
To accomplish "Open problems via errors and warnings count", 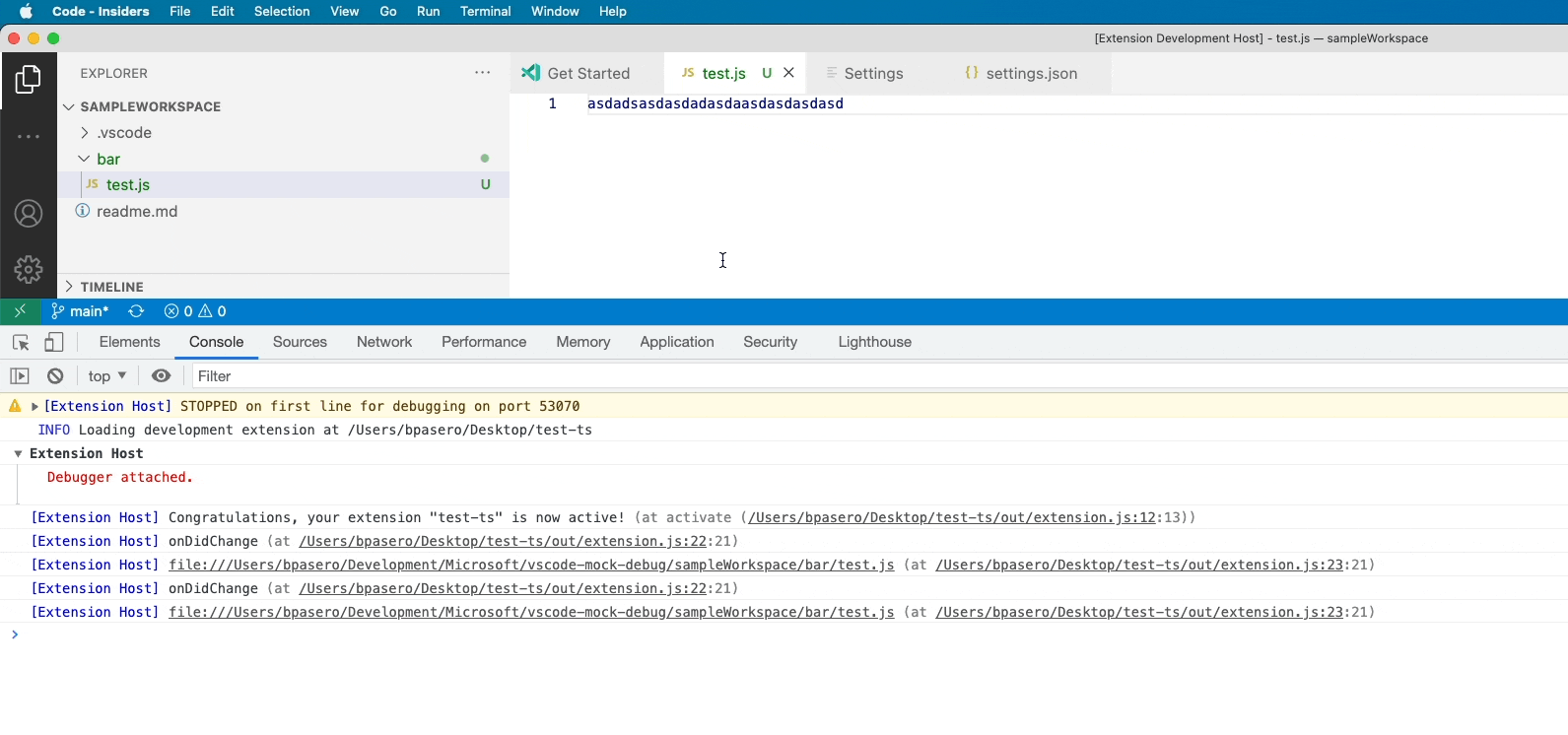I will point(195,311).
